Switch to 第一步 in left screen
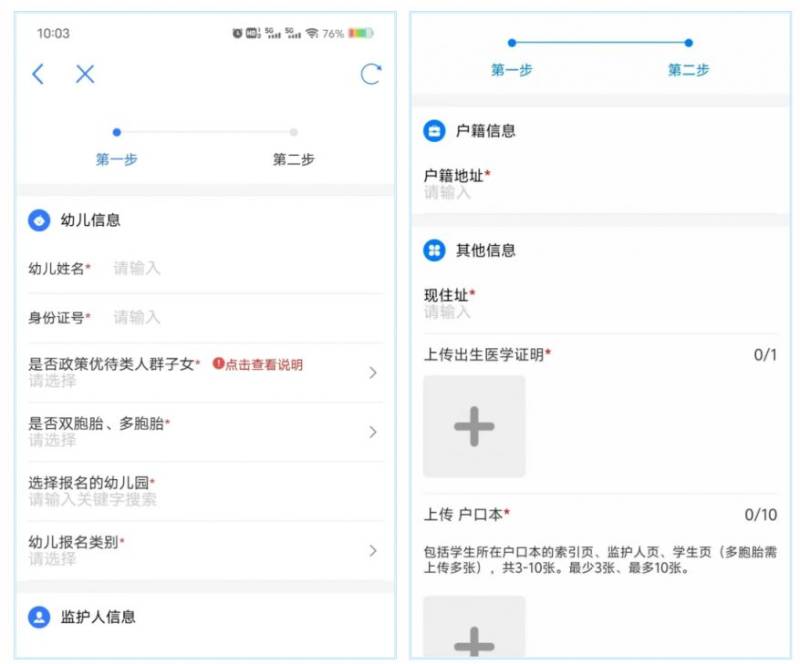Viewport: 800px width, 664px height. 117,159
